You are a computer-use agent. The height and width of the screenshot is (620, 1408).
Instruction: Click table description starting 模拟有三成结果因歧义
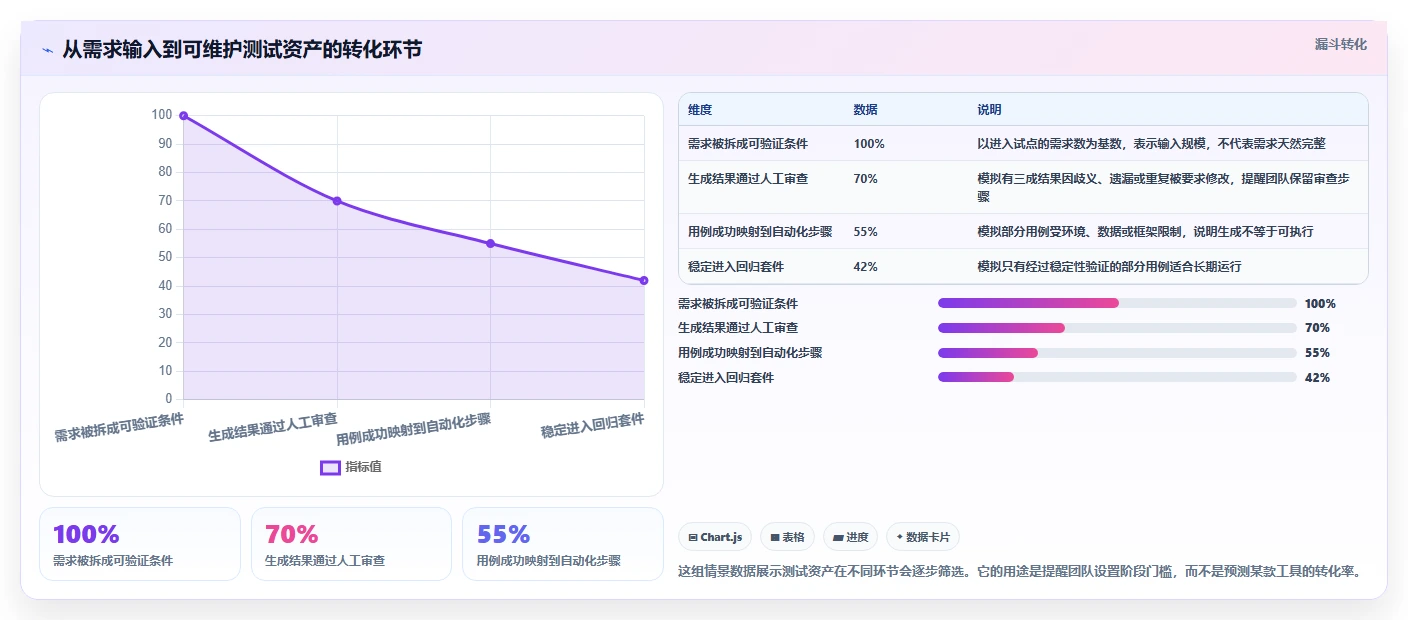[x=1165, y=187]
